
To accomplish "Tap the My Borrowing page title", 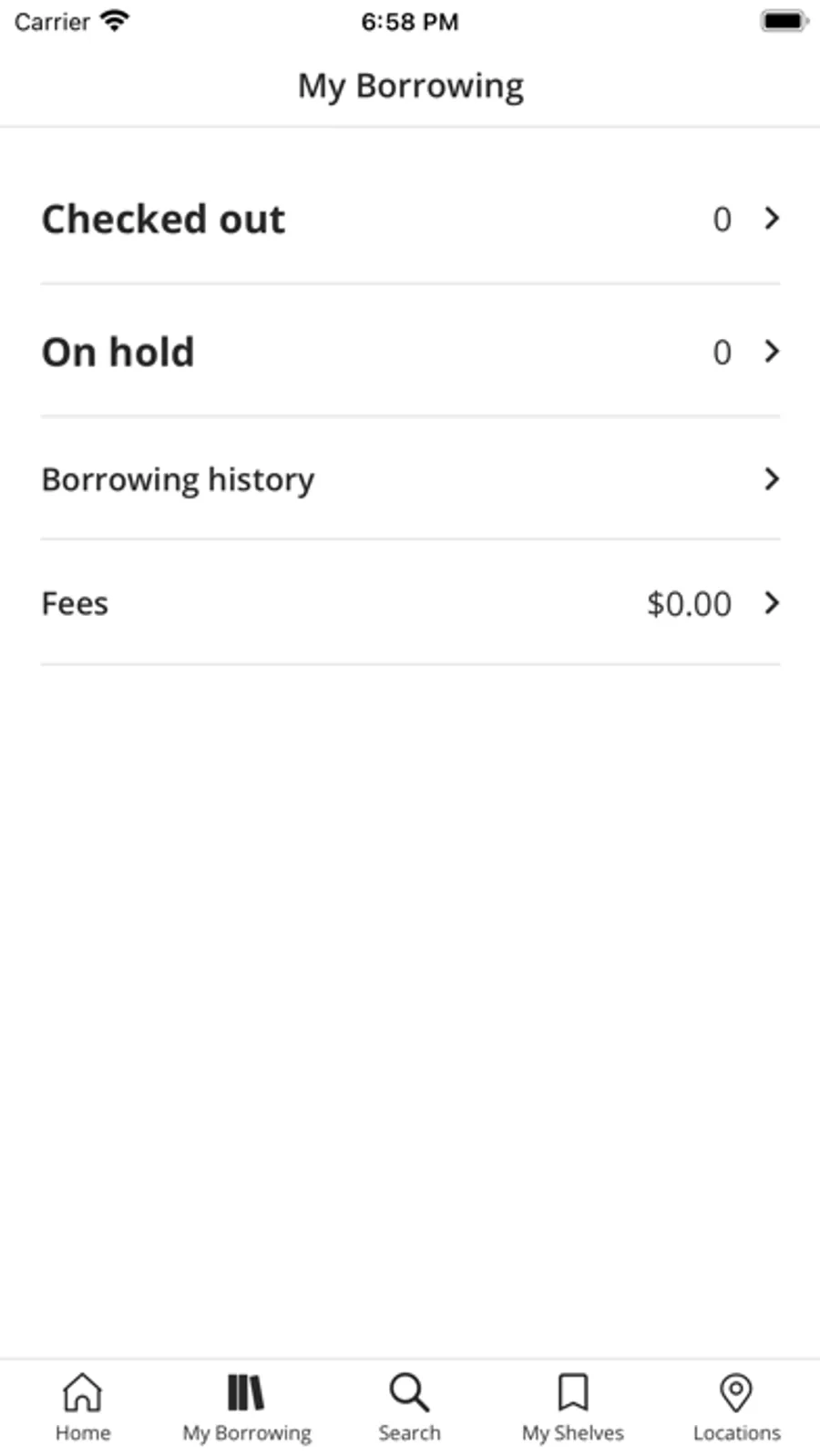I will [411, 86].
